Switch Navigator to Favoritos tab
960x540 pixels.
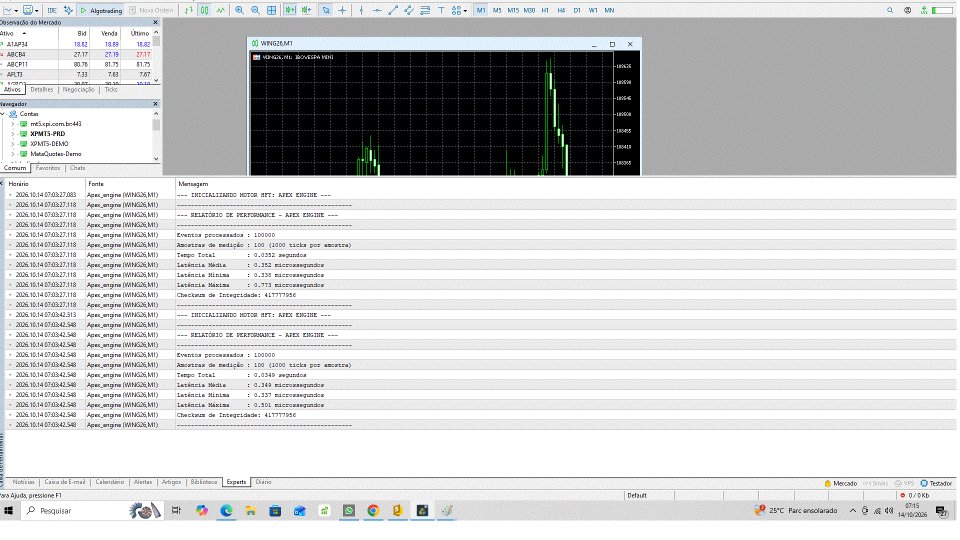tap(48, 168)
